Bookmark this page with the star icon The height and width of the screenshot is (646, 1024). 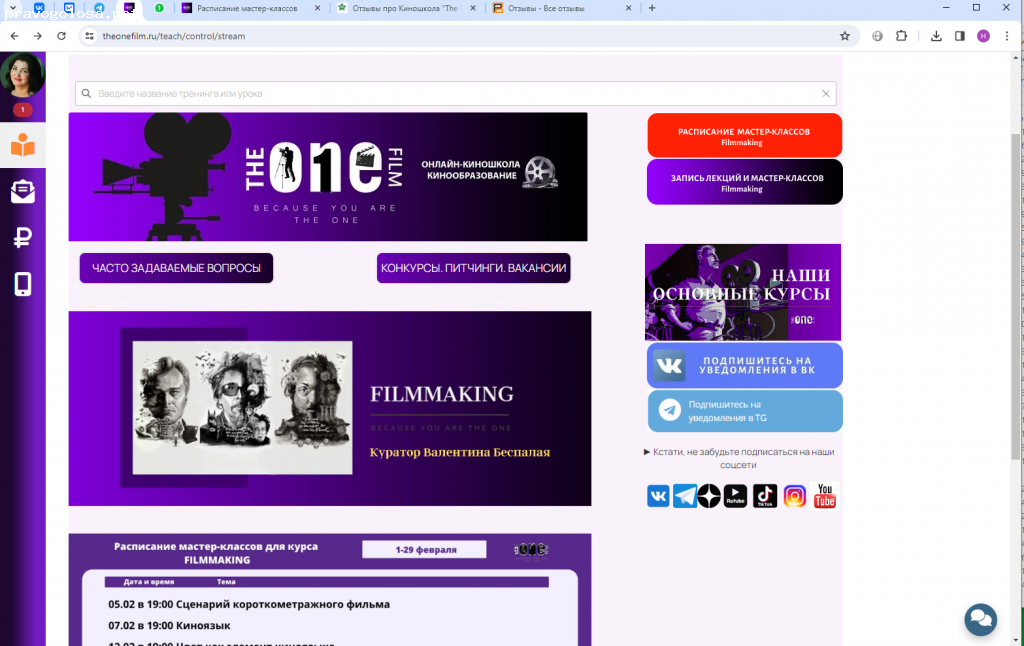[x=845, y=36]
